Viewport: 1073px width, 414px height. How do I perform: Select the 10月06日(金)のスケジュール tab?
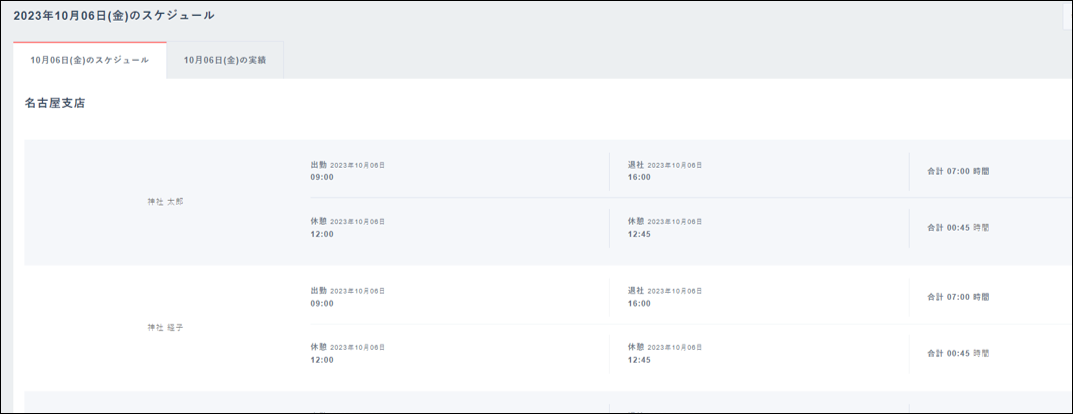pyautogui.click(x=90, y=61)
